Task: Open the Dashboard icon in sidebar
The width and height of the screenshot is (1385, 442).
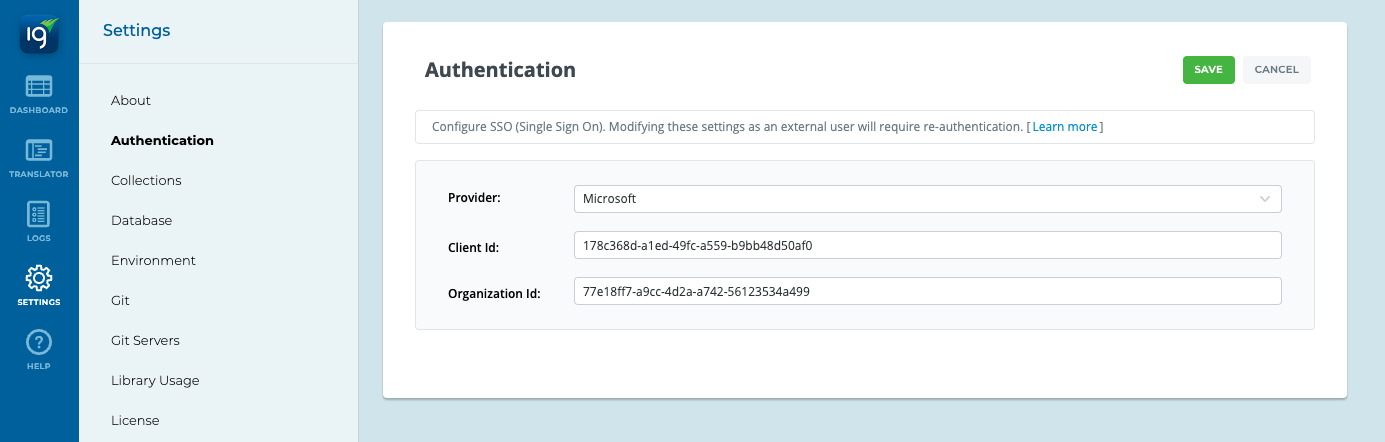Action: (39, 88)
